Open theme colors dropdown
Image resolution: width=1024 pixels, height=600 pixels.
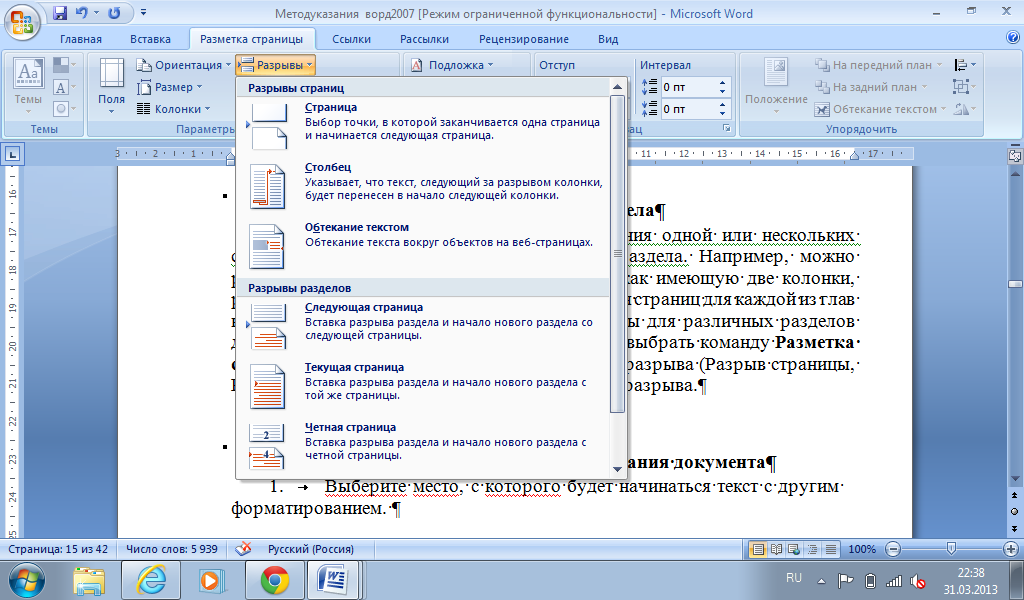pos(64,65)
